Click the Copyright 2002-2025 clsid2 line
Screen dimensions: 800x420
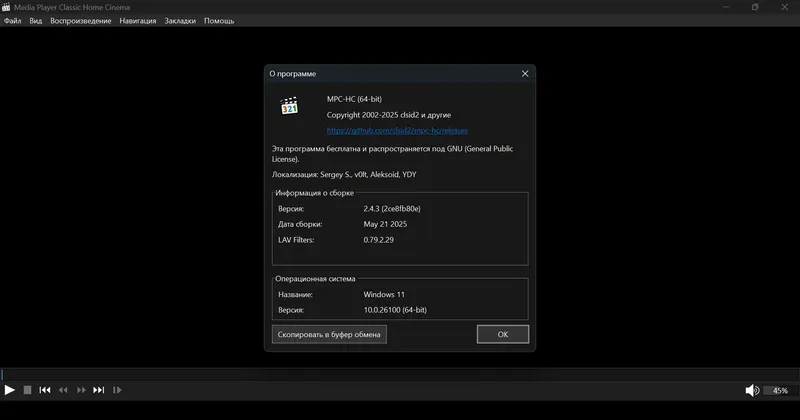[389, 115]
